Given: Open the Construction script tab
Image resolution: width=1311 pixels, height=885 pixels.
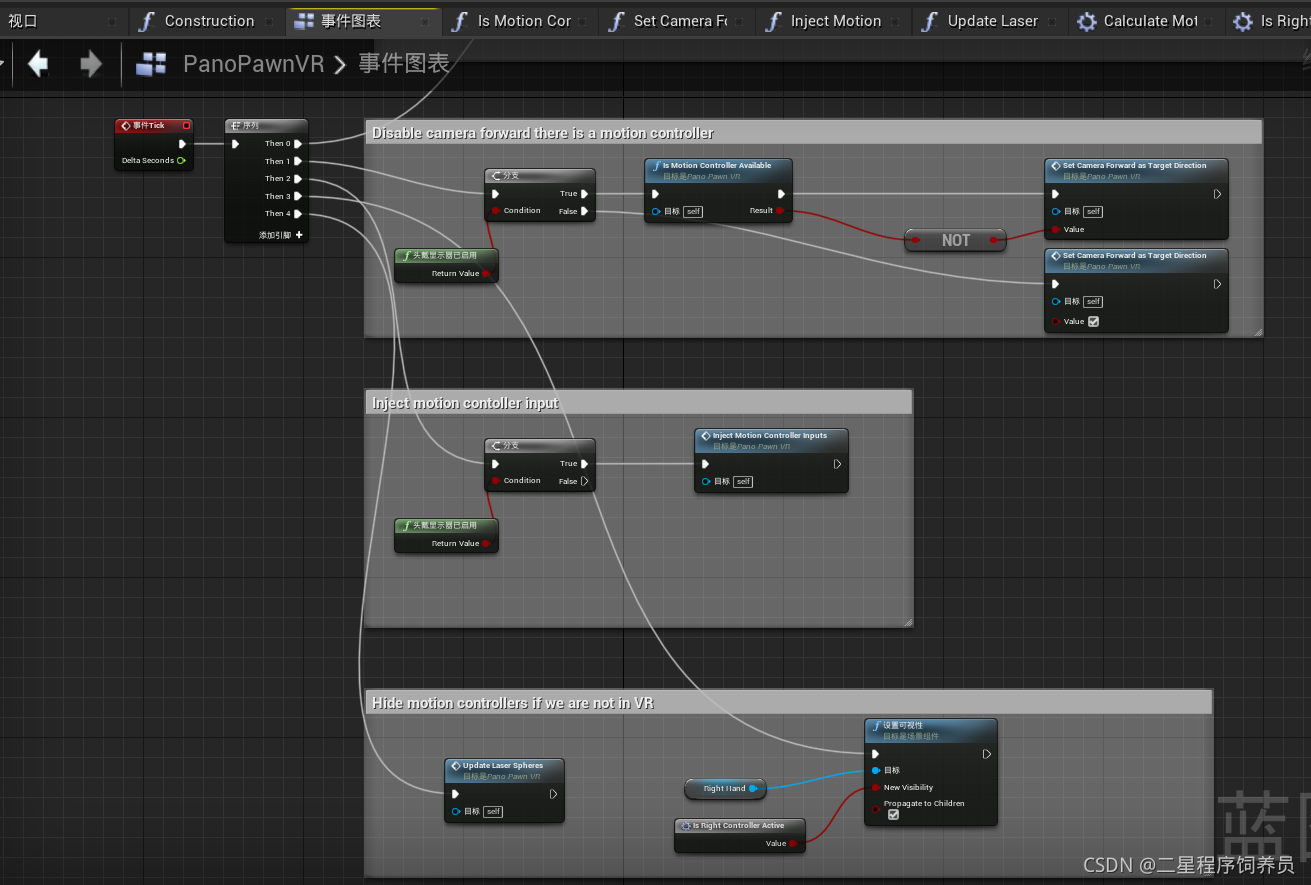Looking at the screenshot, I should coord(209,21).
